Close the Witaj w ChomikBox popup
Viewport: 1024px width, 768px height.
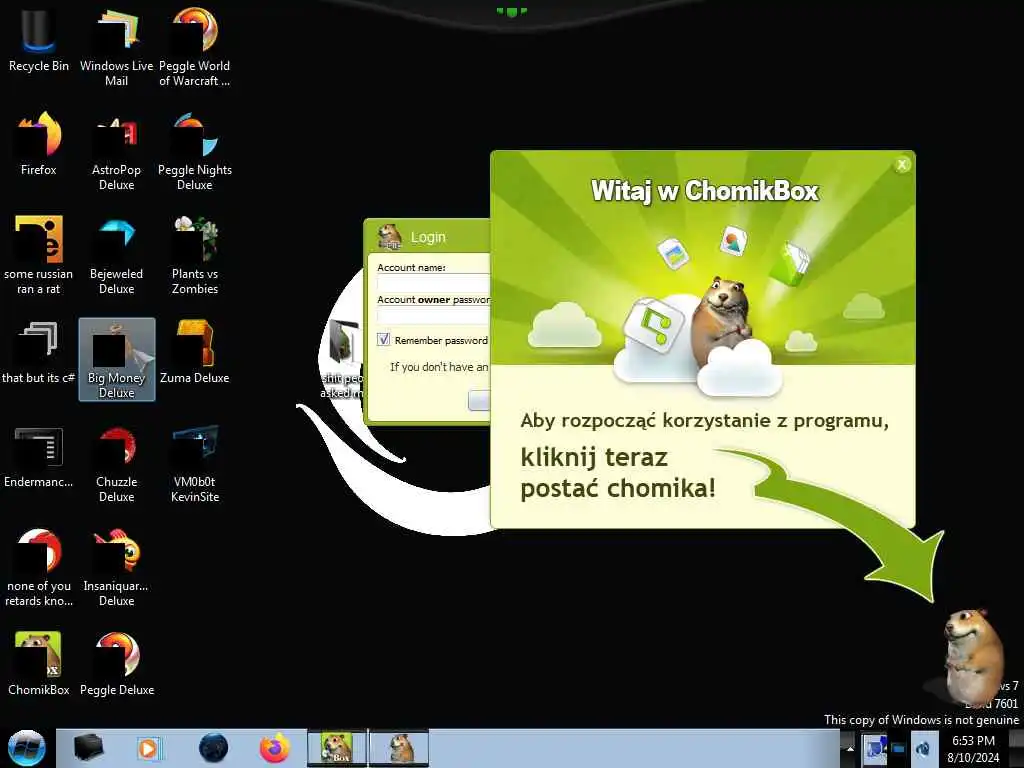(902, 165)
